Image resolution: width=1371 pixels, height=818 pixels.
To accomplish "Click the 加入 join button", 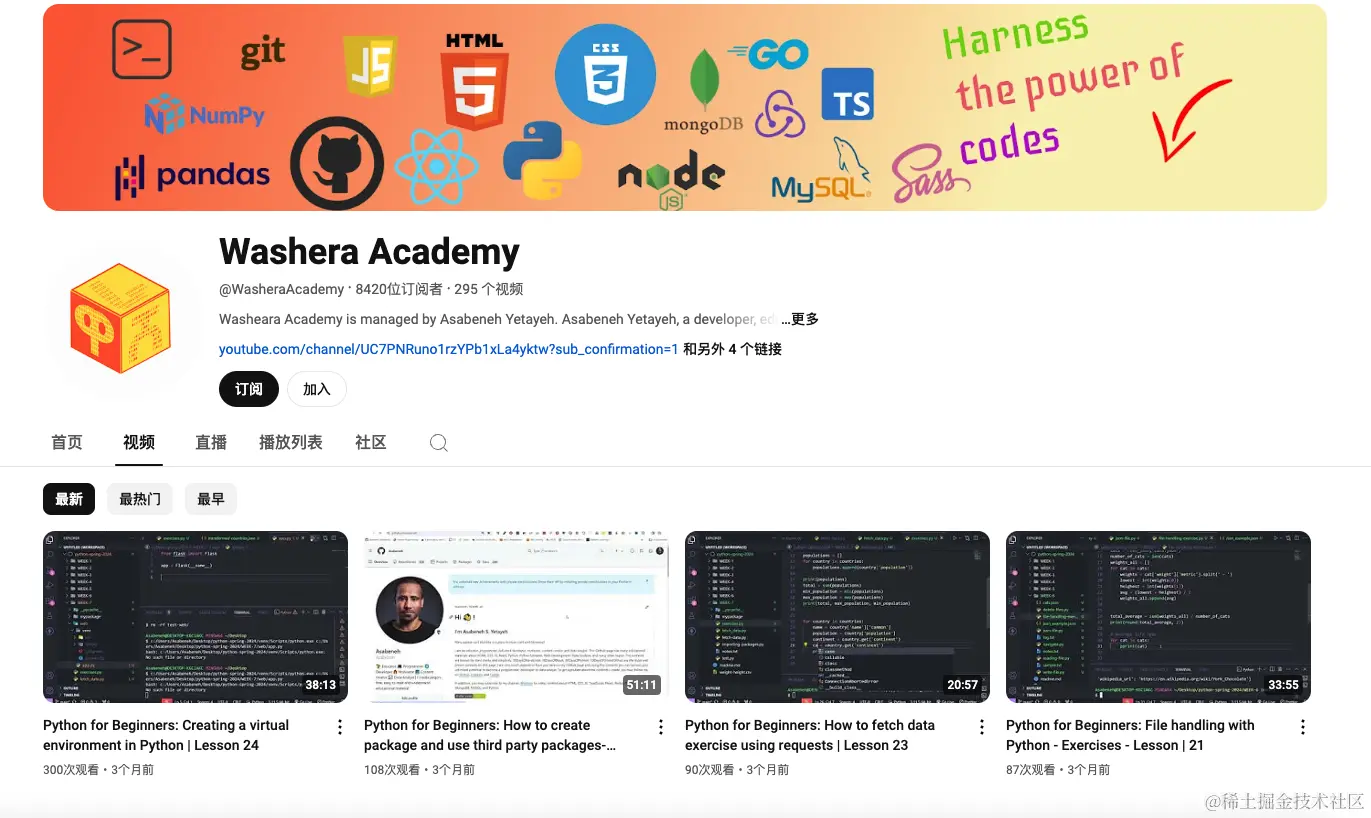I will click(x=317, y=389).
